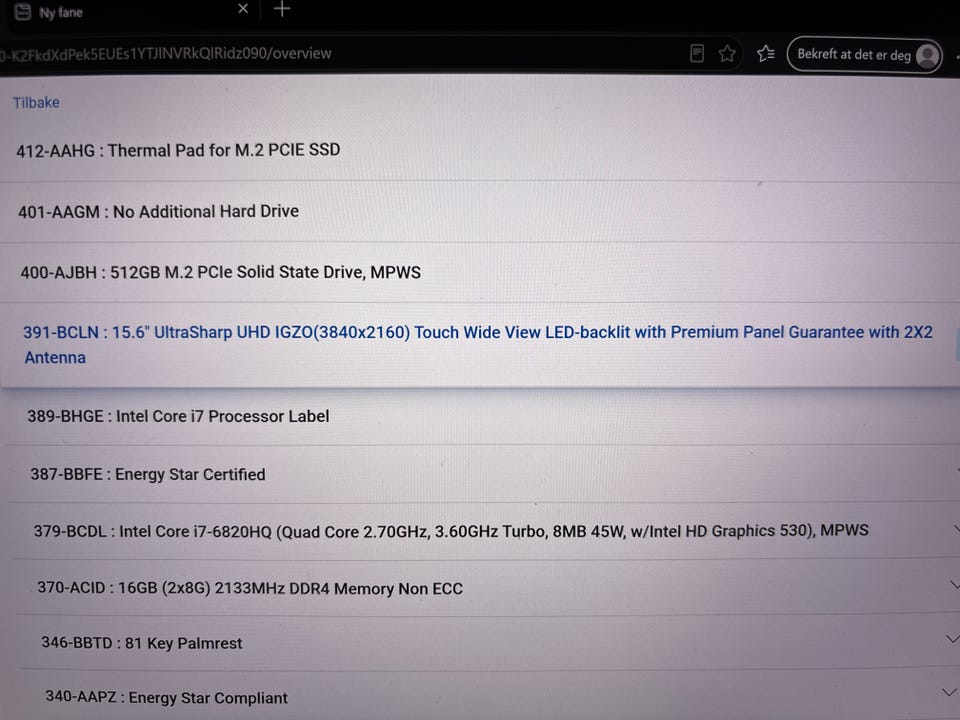Close the 'Ny fane' tab
Viewport: 960px width, 720px height.
(x=243, y=9)
